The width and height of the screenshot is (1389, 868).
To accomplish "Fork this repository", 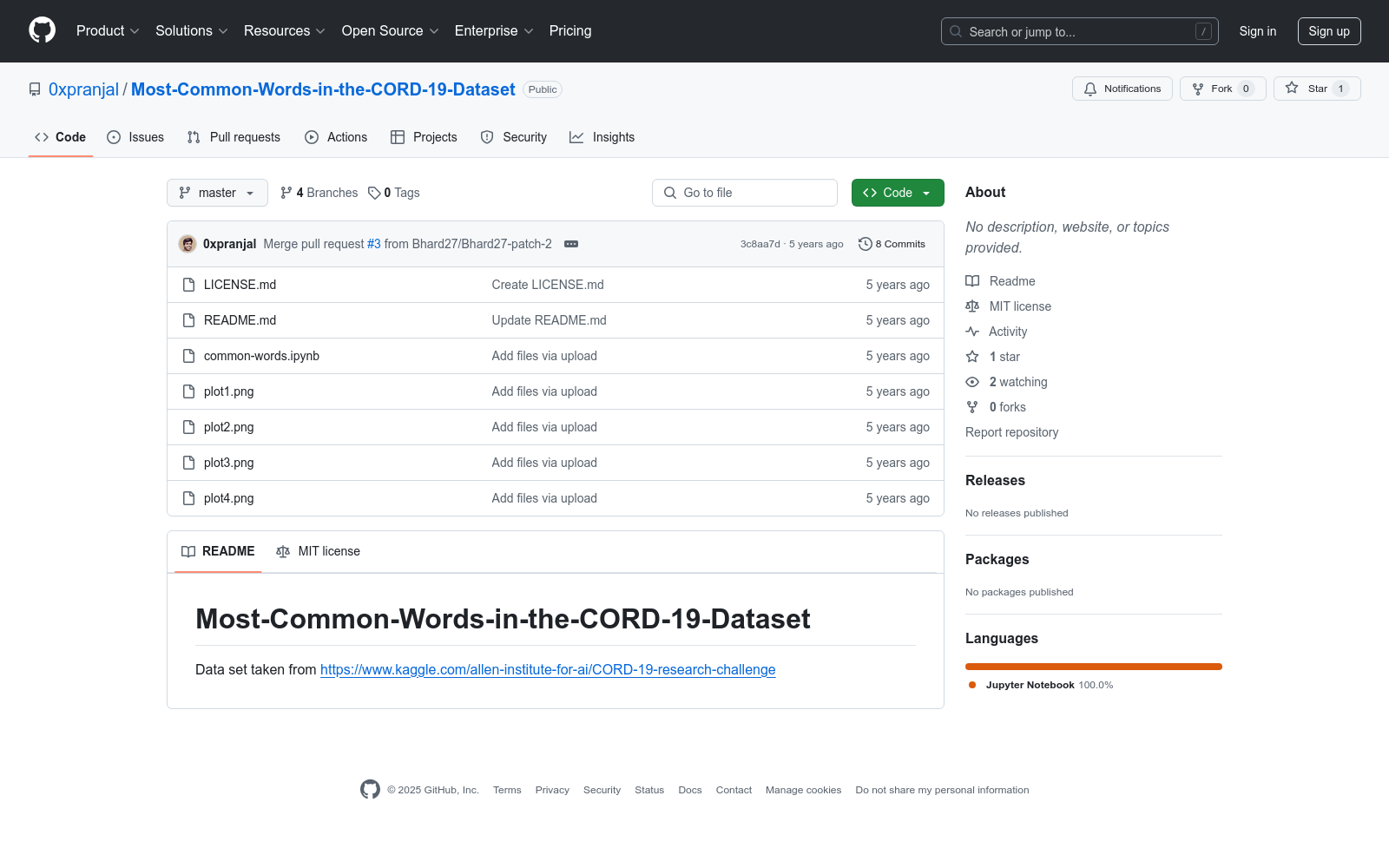I will click(1223, 89).
